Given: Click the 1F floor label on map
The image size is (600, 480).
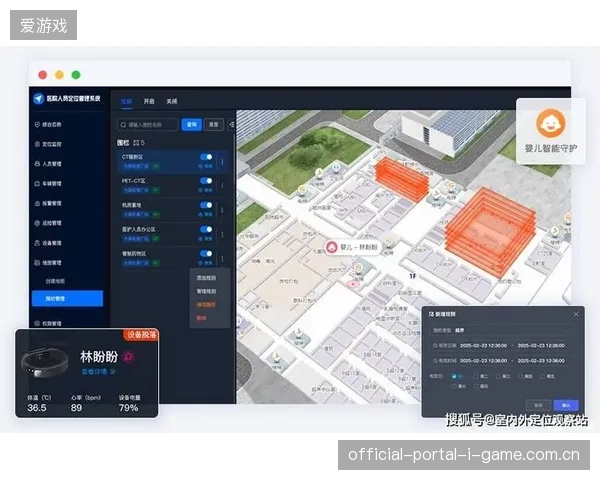Looking at the screenshot, I should [412, 276].
